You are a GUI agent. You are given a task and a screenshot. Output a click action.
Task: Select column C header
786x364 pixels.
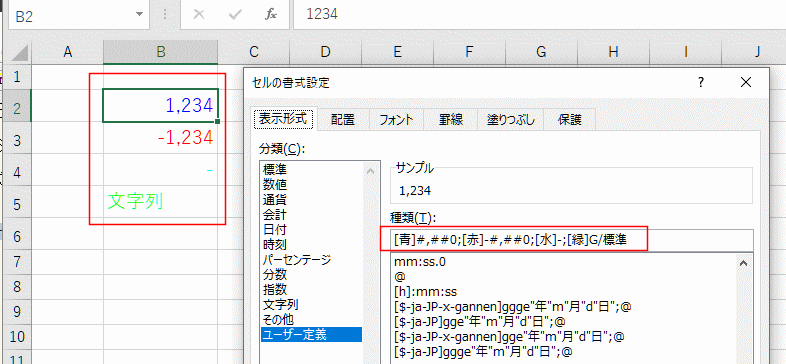coord(254,52)
